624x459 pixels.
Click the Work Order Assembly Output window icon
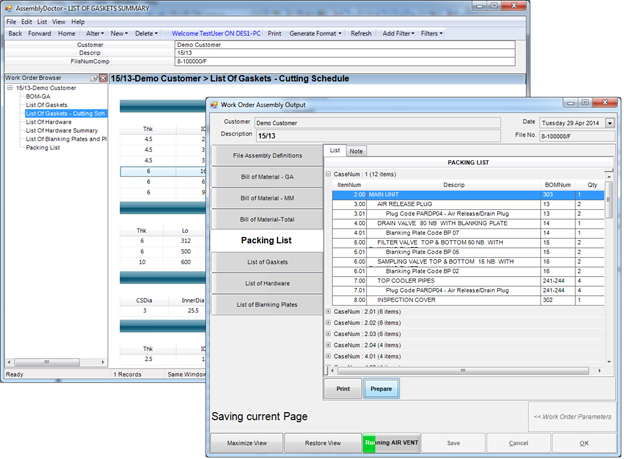213,103
